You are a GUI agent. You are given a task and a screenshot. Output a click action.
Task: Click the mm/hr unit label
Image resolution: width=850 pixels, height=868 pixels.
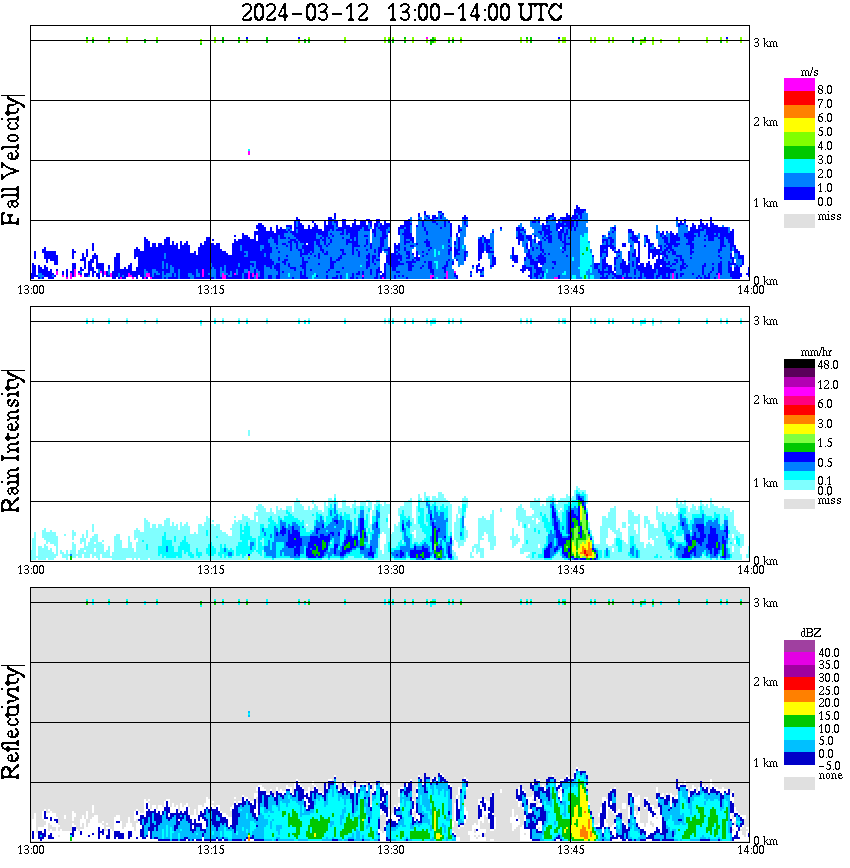[816, 353]
